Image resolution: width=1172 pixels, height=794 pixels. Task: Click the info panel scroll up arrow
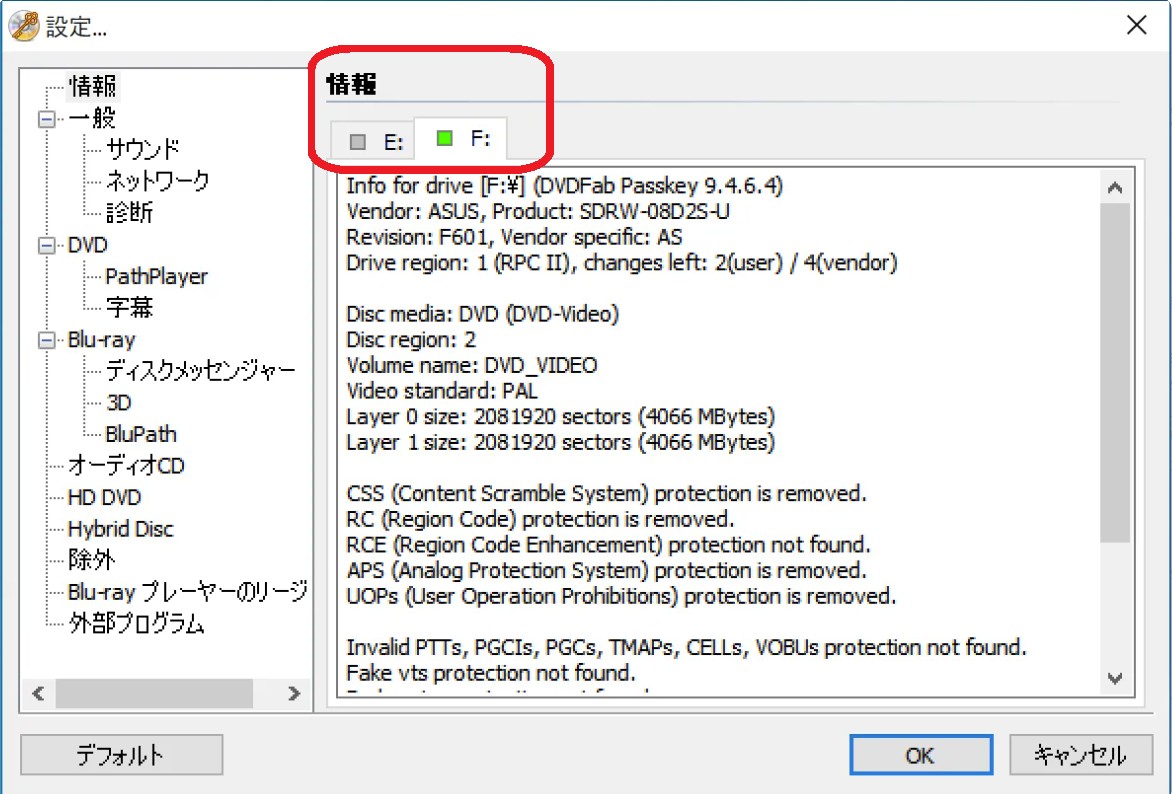(1115, 188)
